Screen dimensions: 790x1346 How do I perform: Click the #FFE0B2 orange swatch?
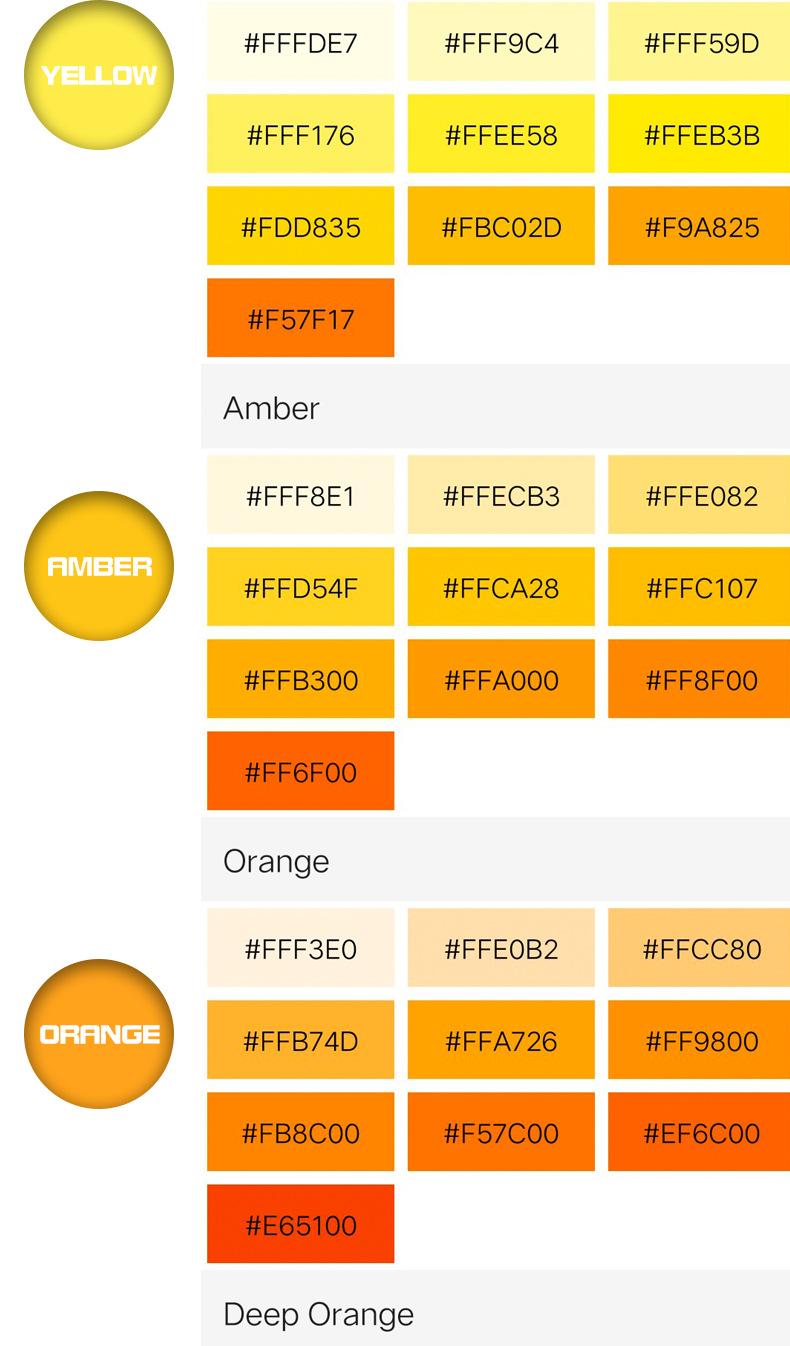[x=501, y=949]
